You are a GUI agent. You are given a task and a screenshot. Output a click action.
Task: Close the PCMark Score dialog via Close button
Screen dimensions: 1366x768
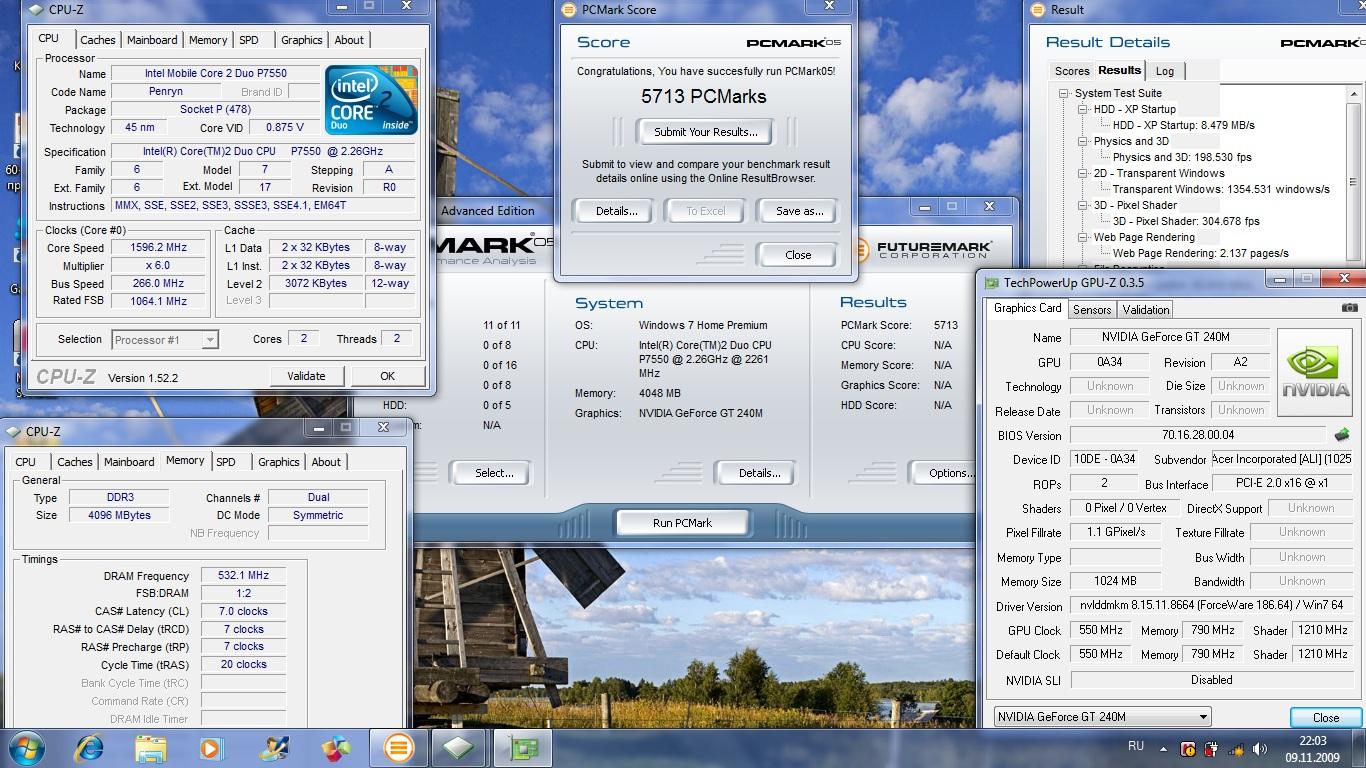click(798, 255)
